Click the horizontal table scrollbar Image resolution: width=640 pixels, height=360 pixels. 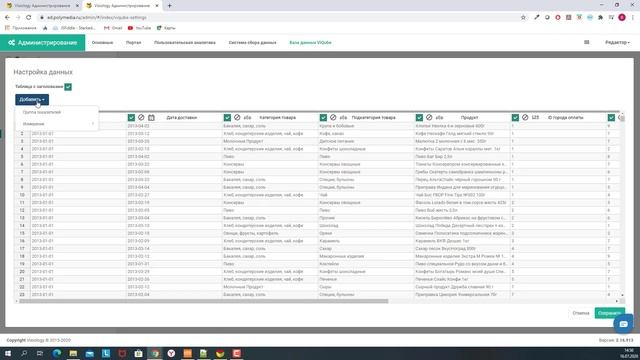[204, 301]
